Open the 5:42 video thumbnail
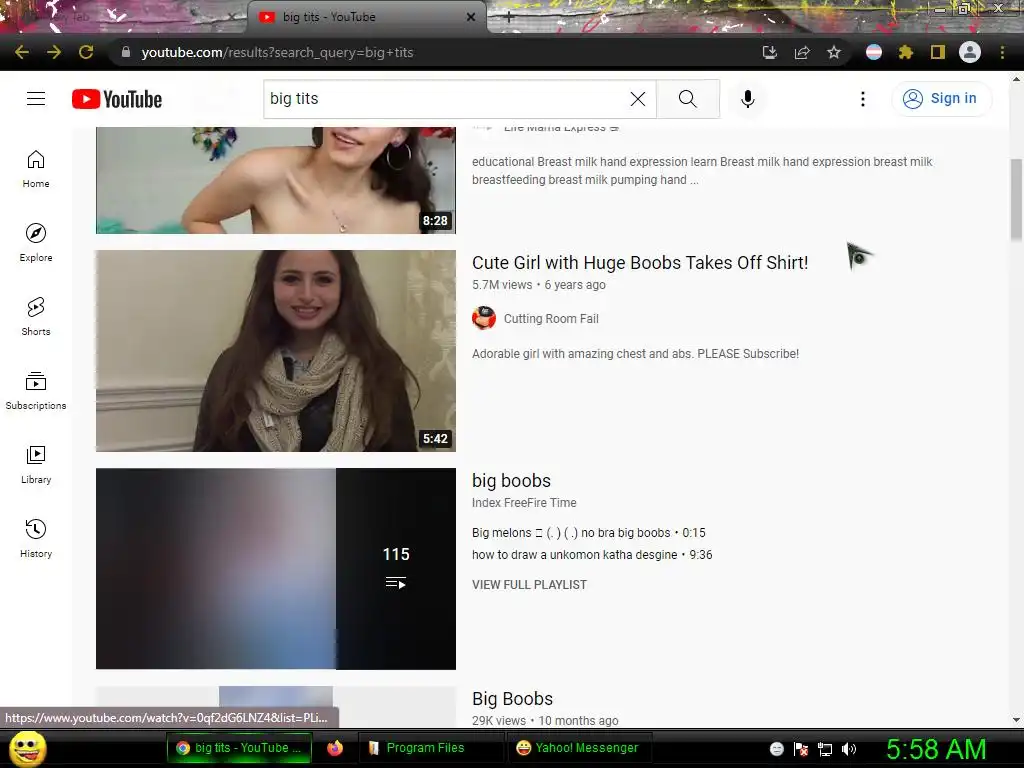This screenshot has width=1024, height=768. coord(276,351)
